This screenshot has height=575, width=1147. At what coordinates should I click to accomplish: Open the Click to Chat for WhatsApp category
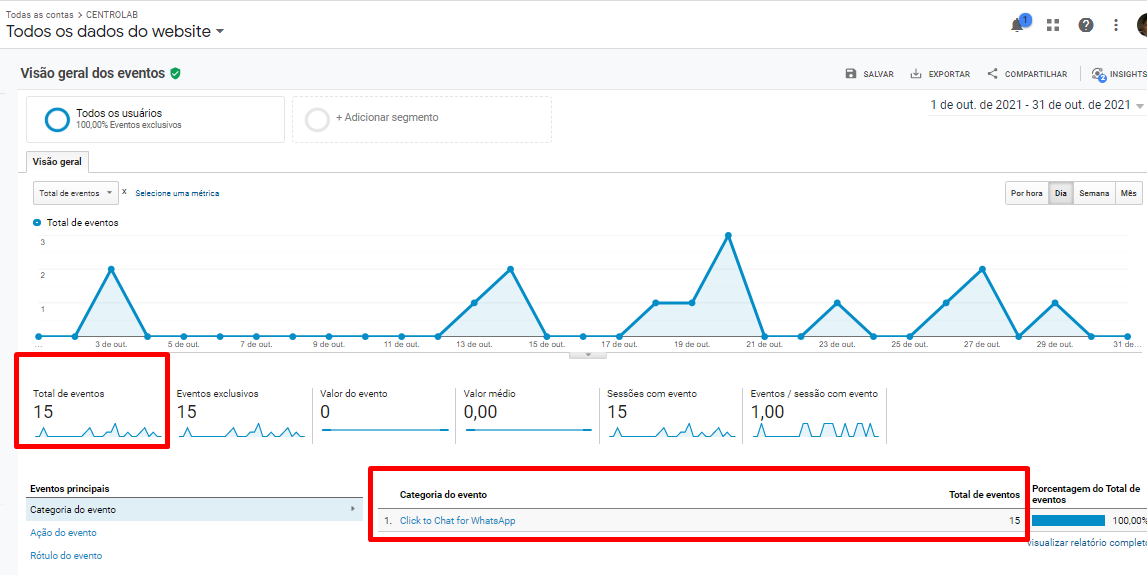tap(457, 520)
